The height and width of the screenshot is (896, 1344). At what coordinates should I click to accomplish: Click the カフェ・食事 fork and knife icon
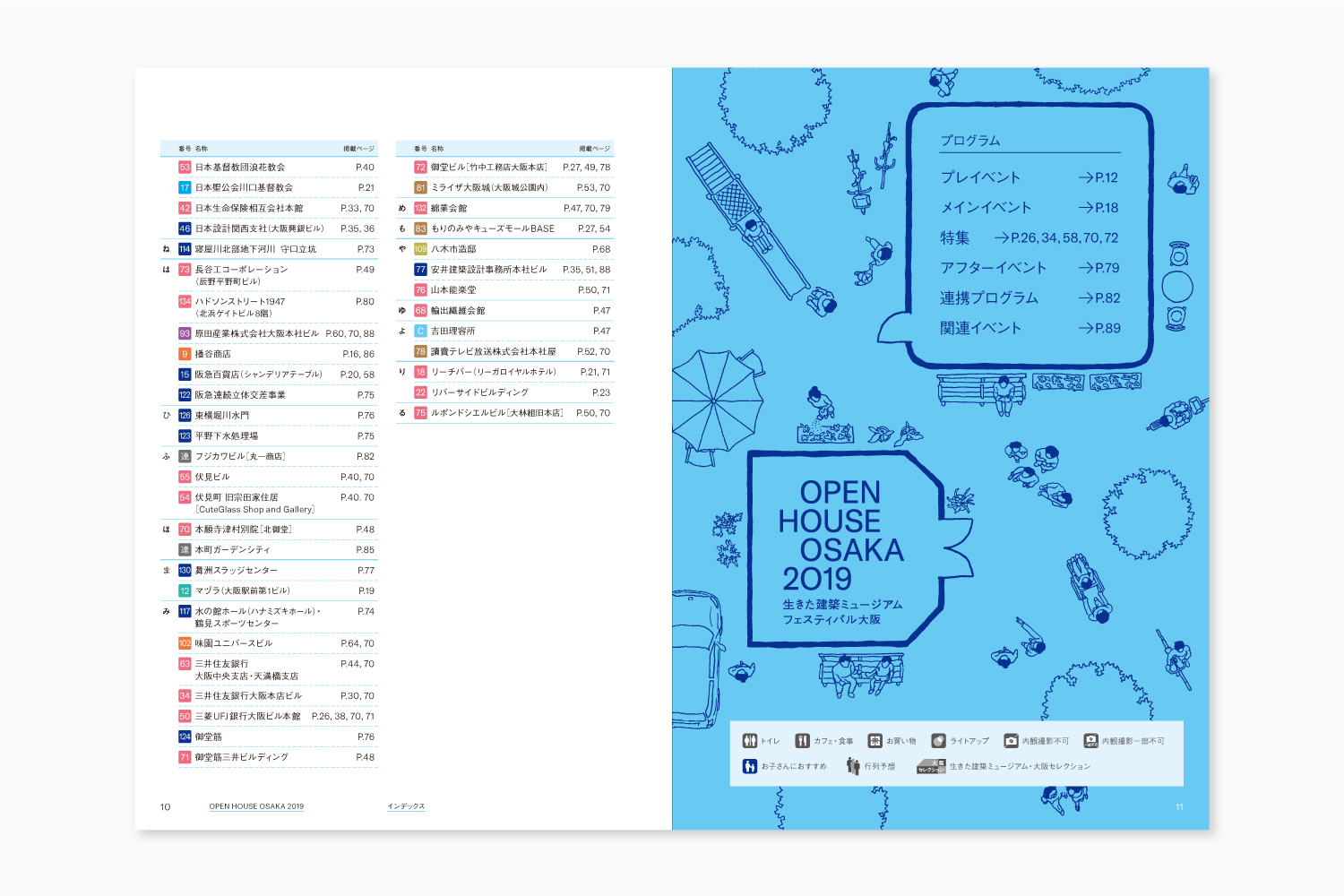coord(803,741)
